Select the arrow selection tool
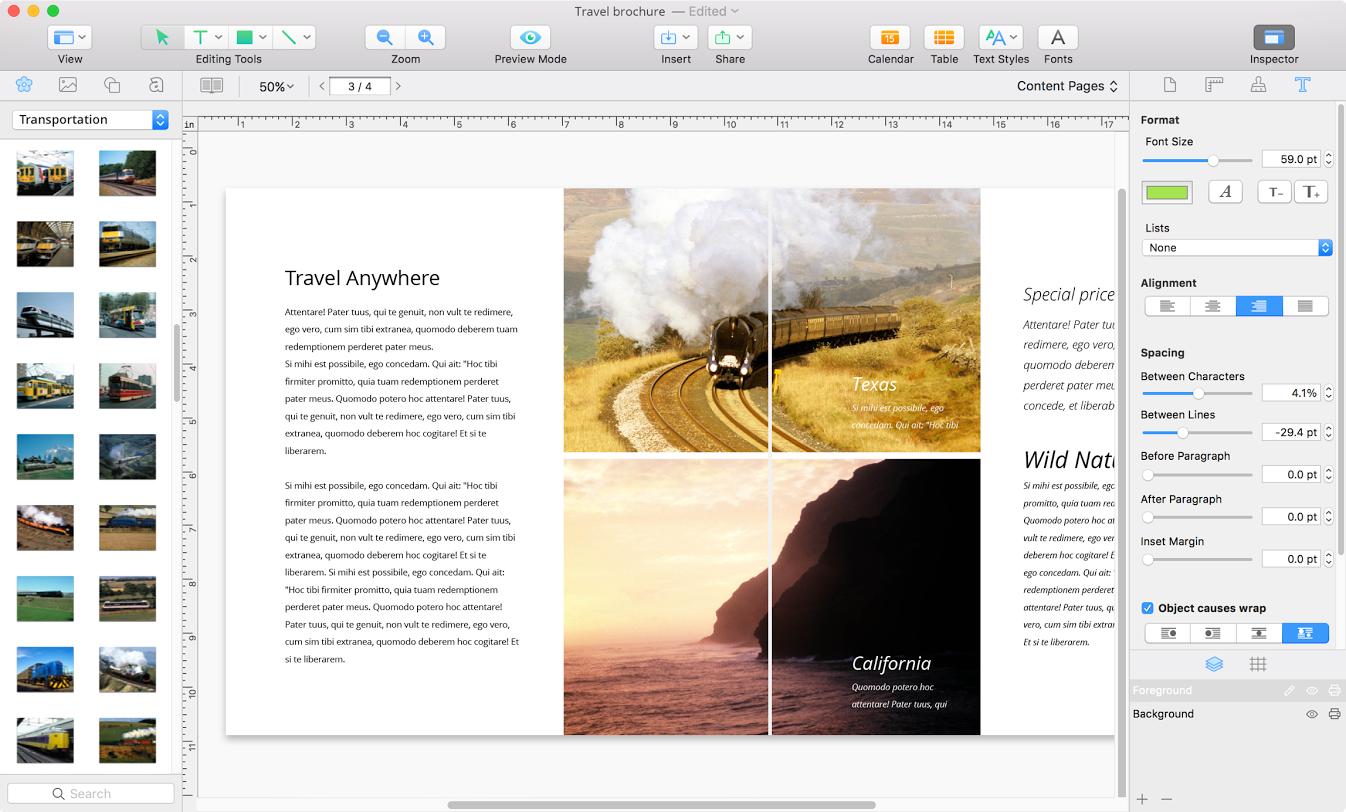1346x812 pixels. pyautogui.click(x=162, y=38)
